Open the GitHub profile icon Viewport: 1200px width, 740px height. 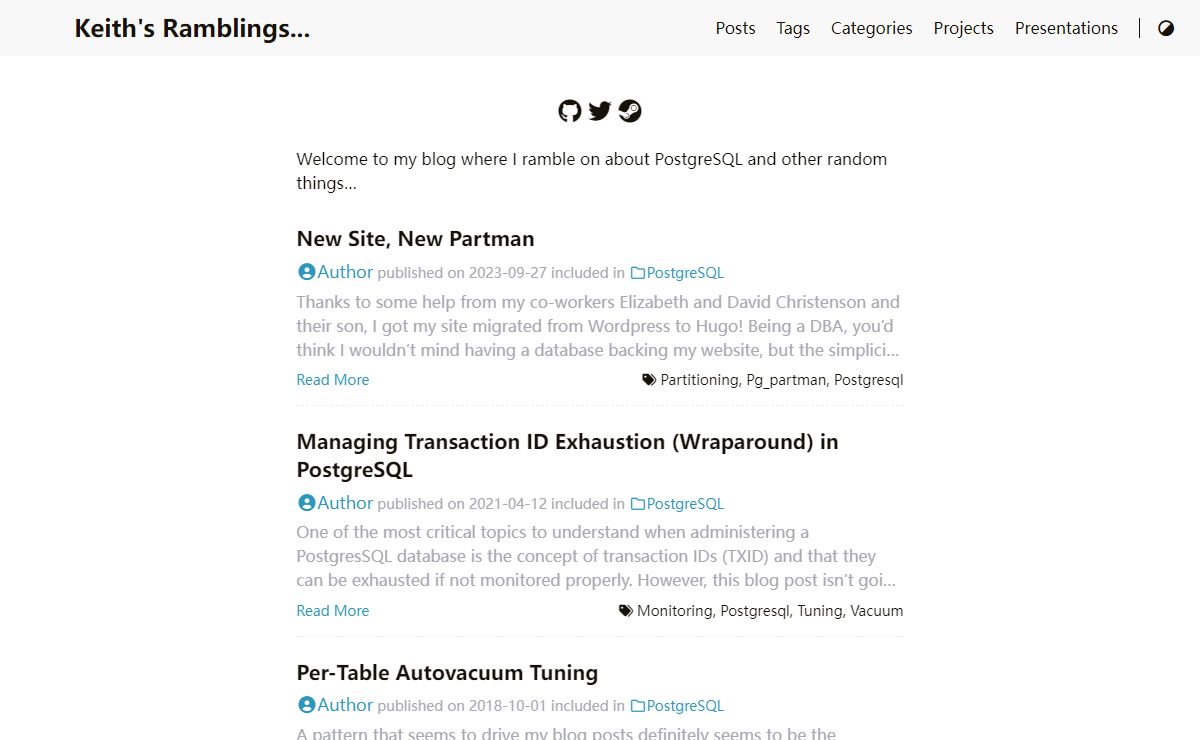pos(570,111)
